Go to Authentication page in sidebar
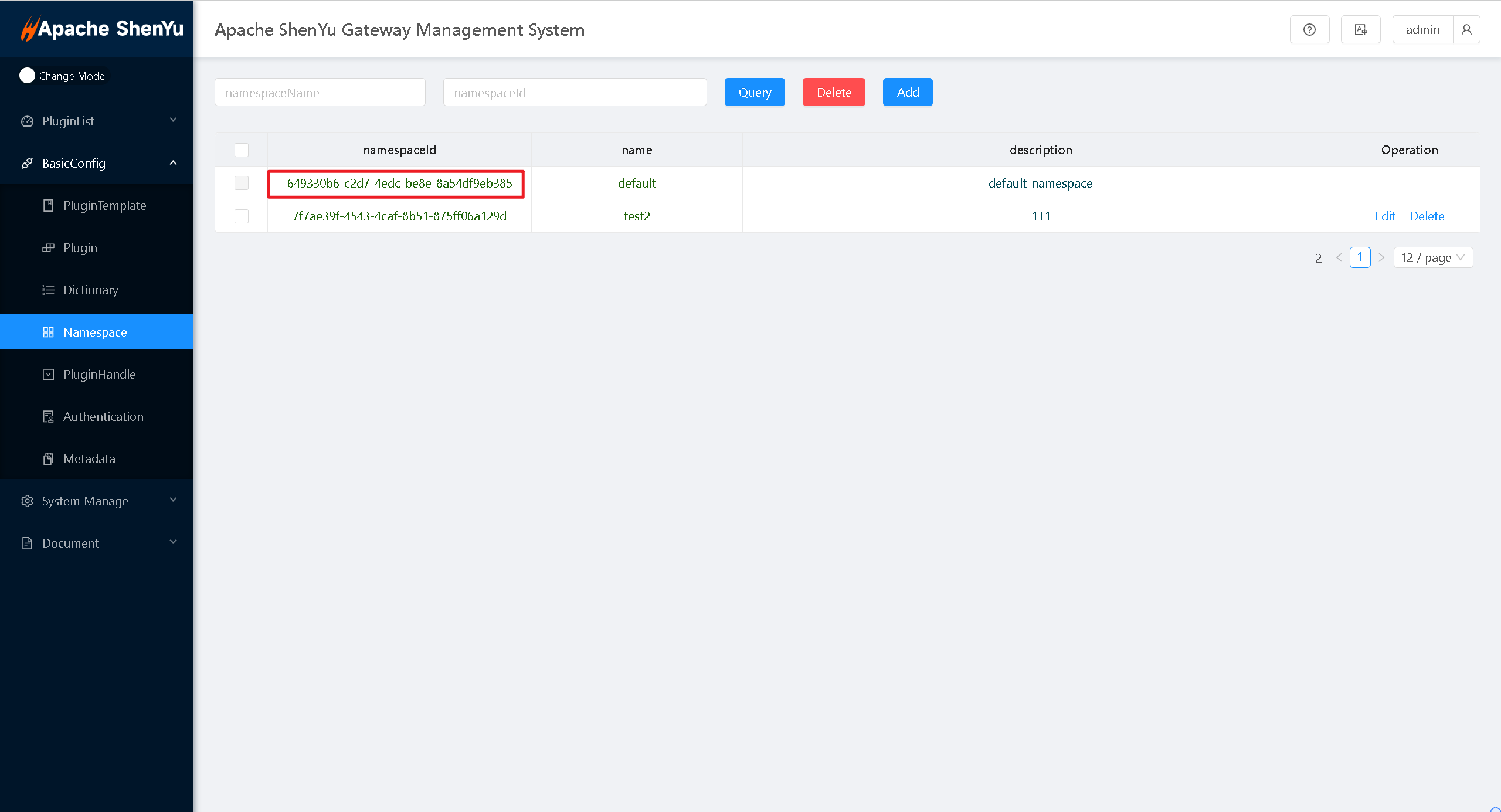The width and height of the screenshot is (1501, 812). pos(103,417)
